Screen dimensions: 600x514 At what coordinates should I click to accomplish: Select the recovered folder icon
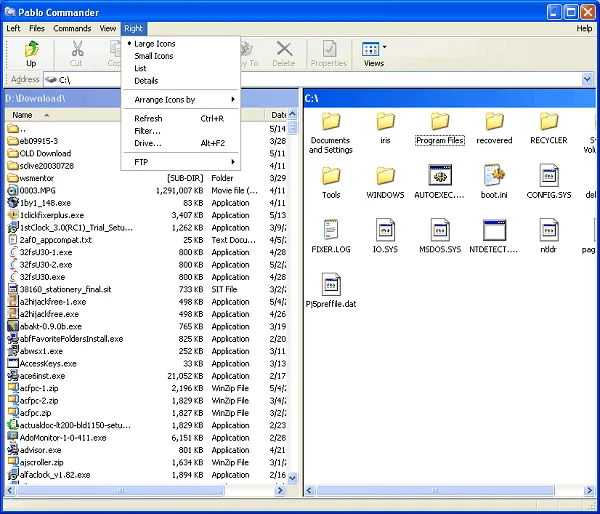494,121
